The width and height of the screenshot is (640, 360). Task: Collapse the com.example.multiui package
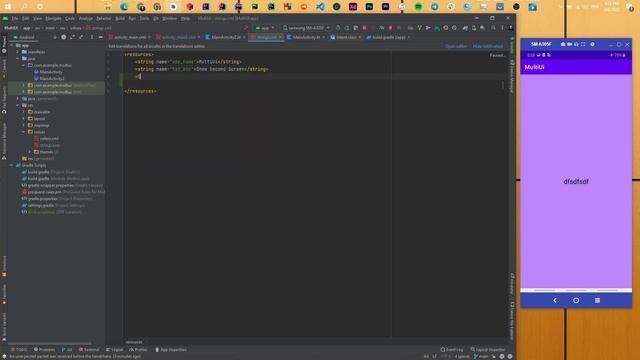tap(24, 65)
